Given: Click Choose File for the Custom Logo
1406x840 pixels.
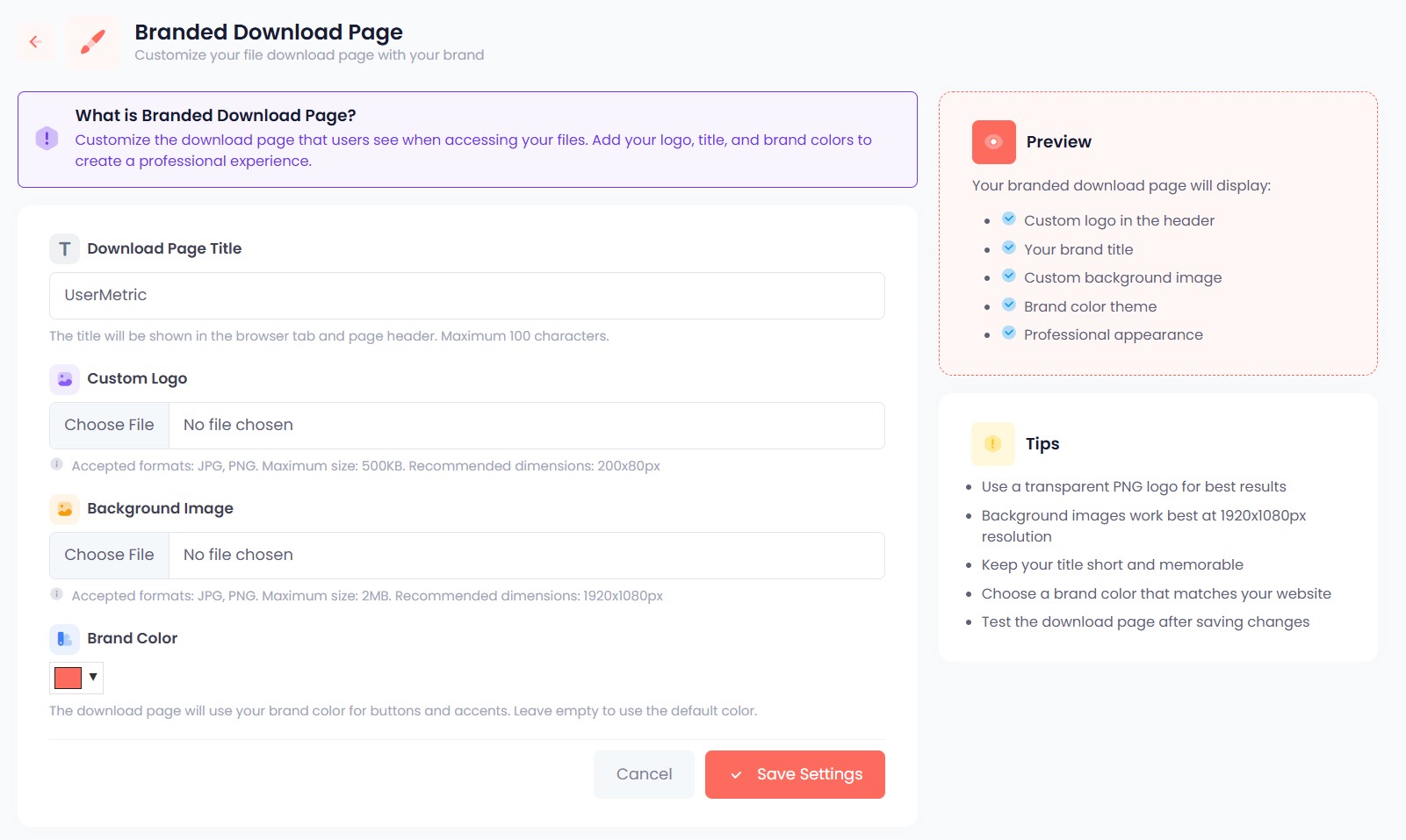Looking at the screenshot, I should click(x=109, y=425).
